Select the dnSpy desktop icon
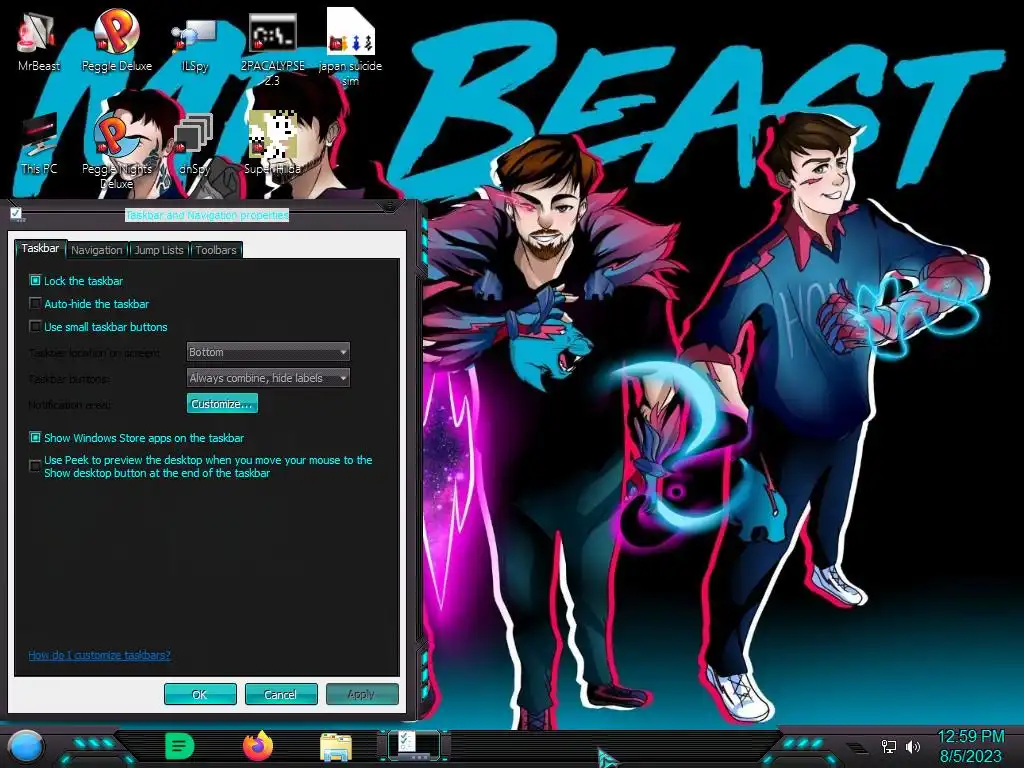1024x768 pixels. (195, 145)
